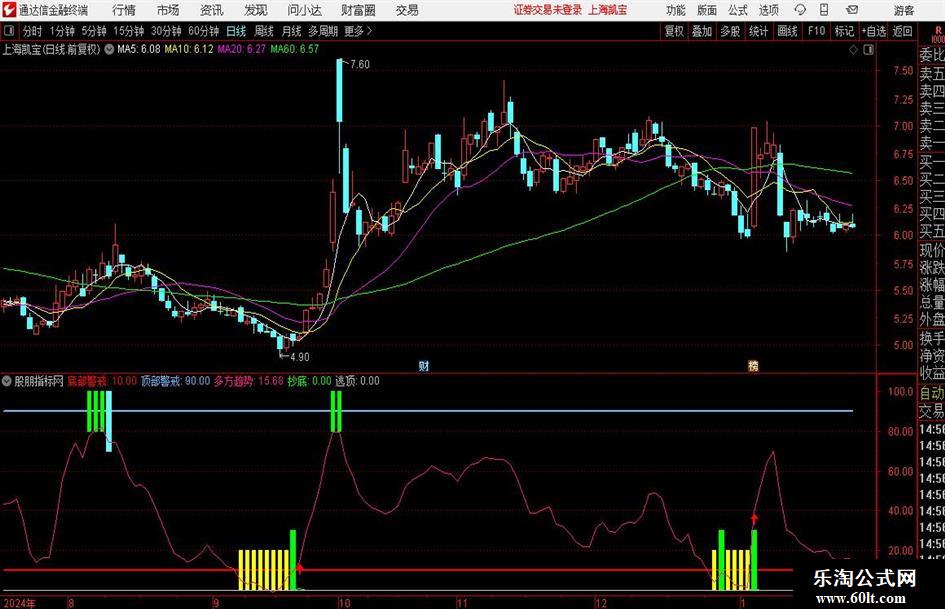Select the 多周期 multi-period tab
Viewport: 945px width, 609px height.
point(323,31)
